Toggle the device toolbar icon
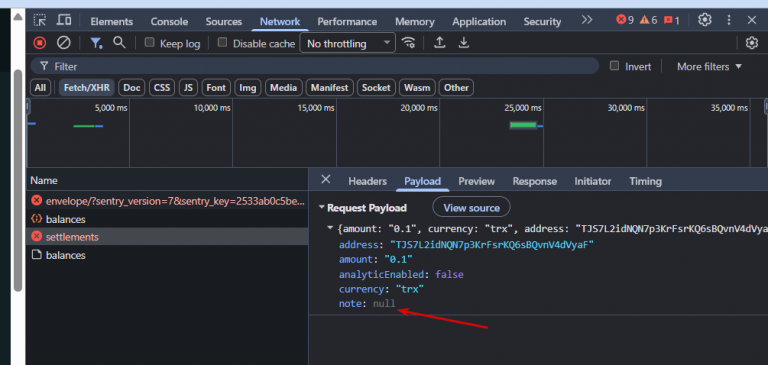The height and width of the screenshot is (365, 768). [x=64, y=21]
